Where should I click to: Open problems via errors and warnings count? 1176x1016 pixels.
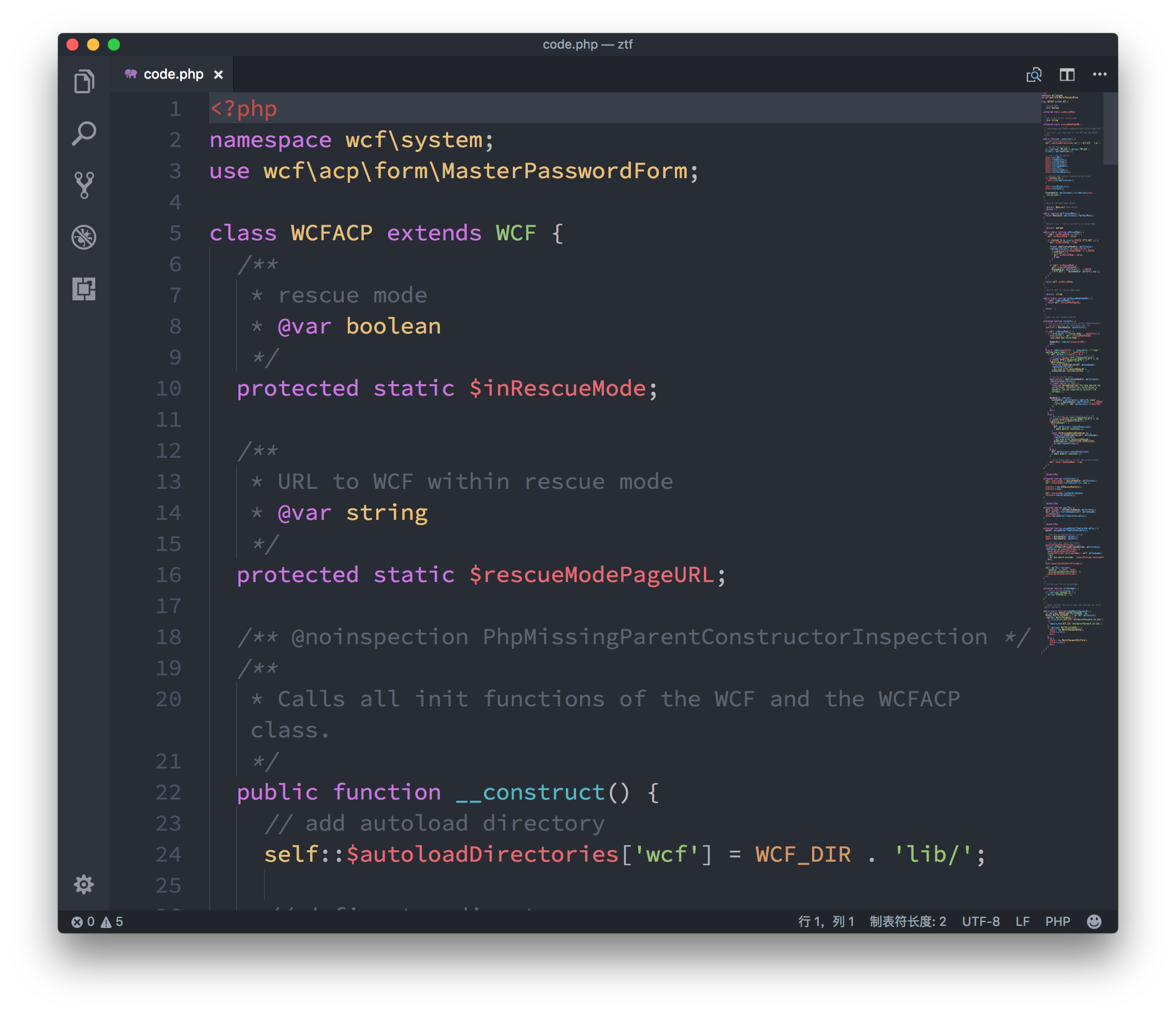tap(97, 921)
